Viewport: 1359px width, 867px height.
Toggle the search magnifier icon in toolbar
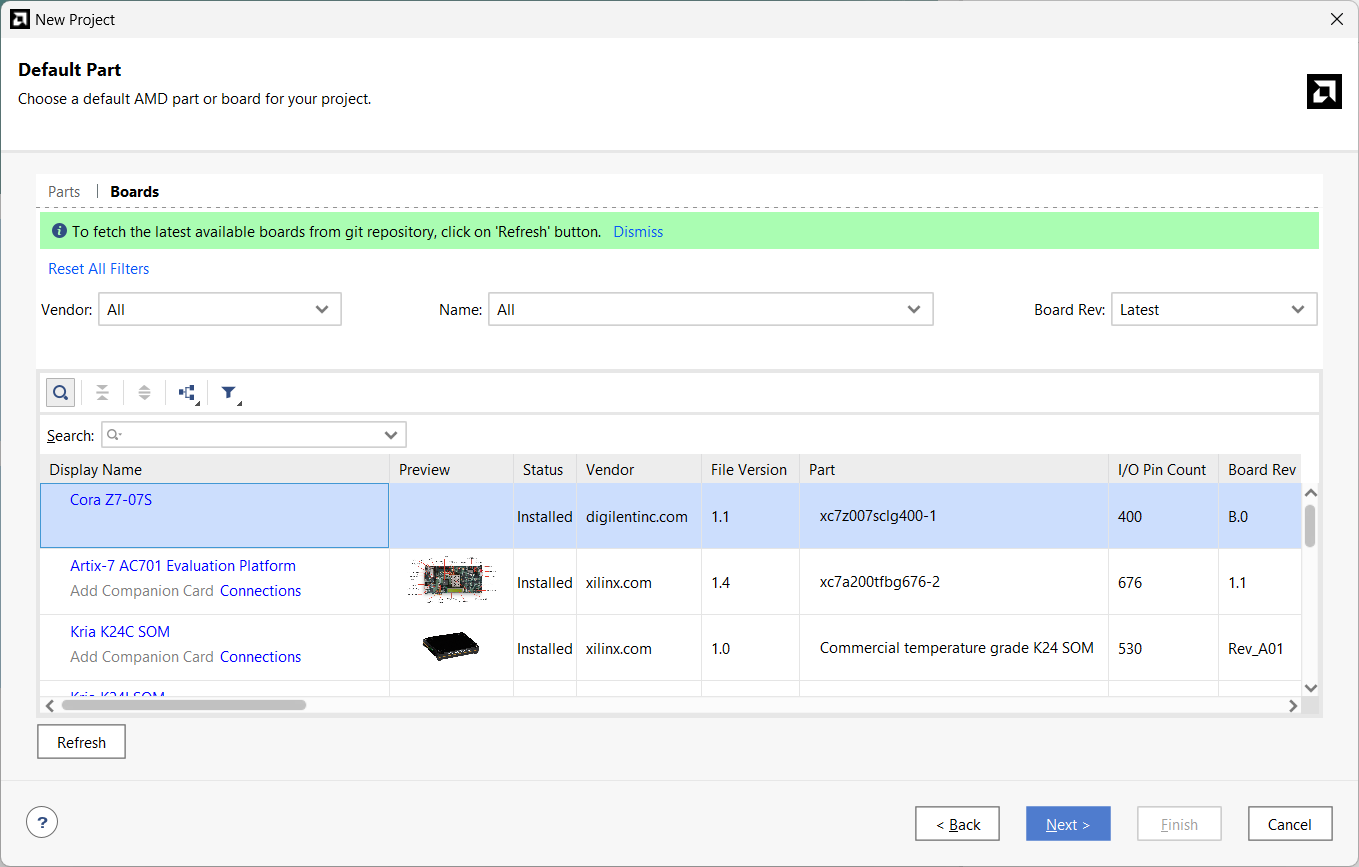[x=61, y=393]
